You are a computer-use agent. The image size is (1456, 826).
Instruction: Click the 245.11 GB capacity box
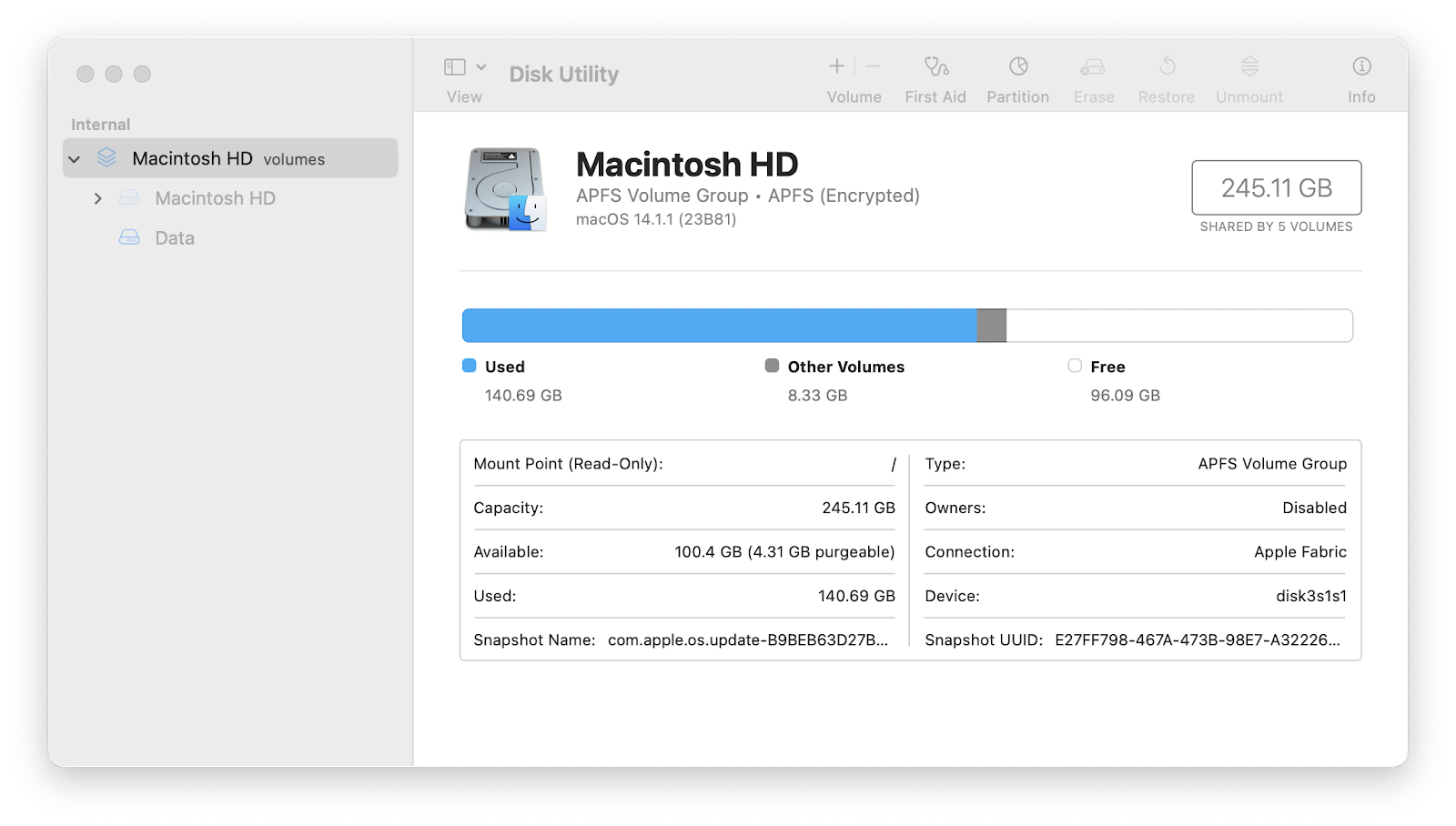(x=1276, y=187)
